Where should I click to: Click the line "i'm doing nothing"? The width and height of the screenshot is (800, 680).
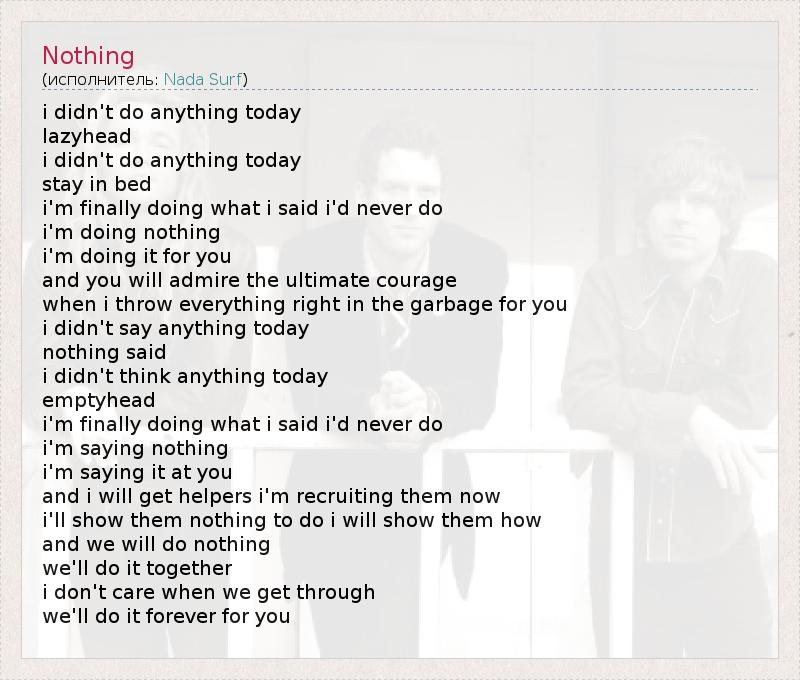pyautogui.click(x=131, y=232)
